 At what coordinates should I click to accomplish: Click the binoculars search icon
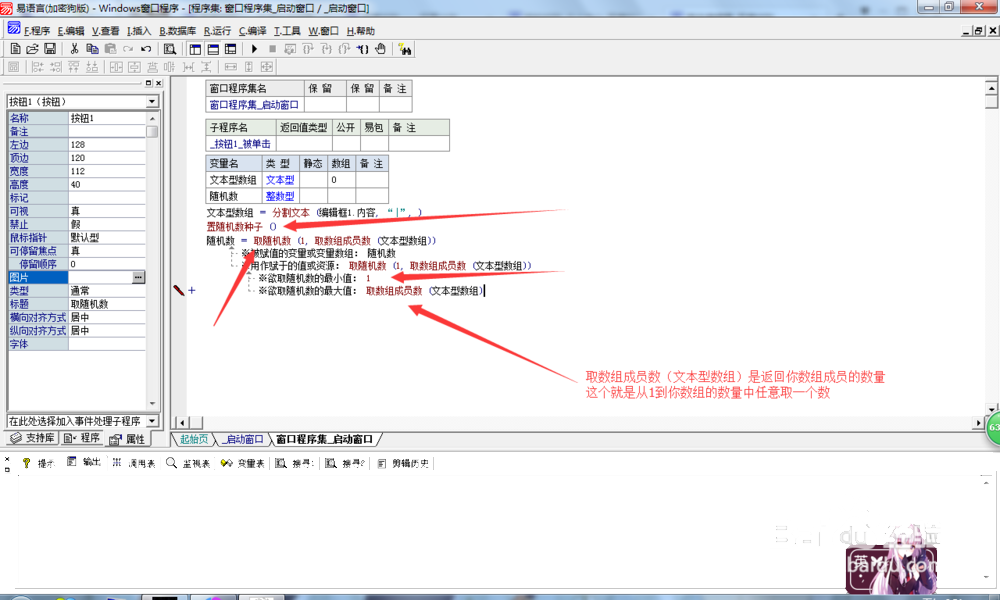point(406,48)
